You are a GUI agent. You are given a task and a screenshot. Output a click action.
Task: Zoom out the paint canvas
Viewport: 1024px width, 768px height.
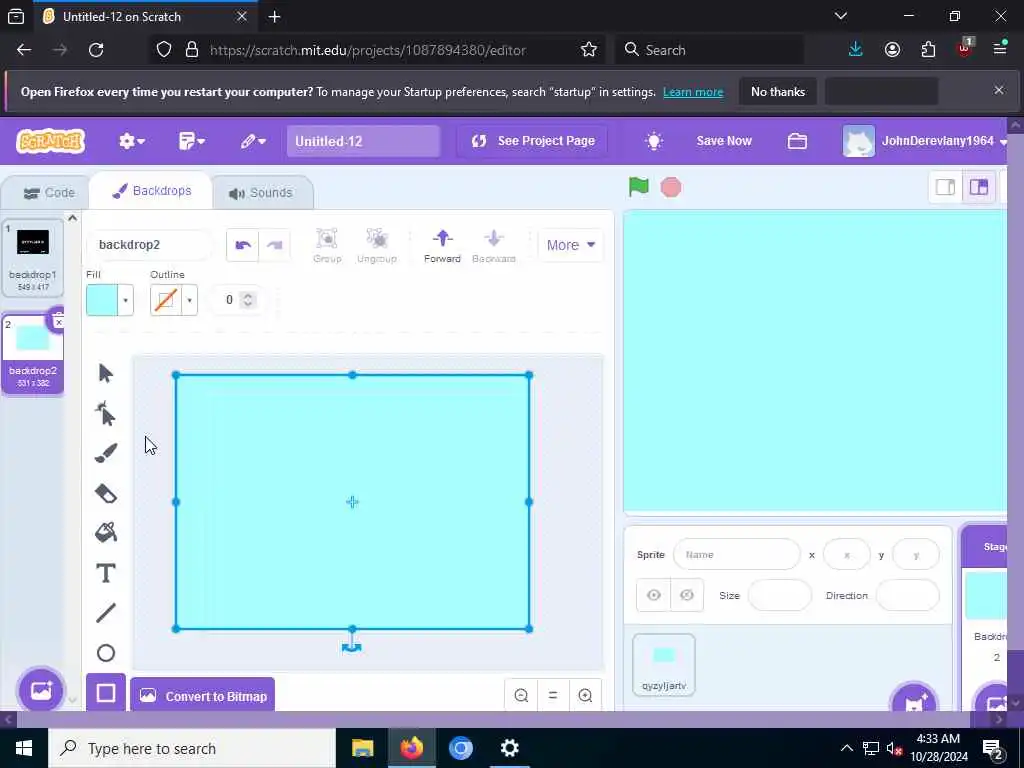click(521, 696)
